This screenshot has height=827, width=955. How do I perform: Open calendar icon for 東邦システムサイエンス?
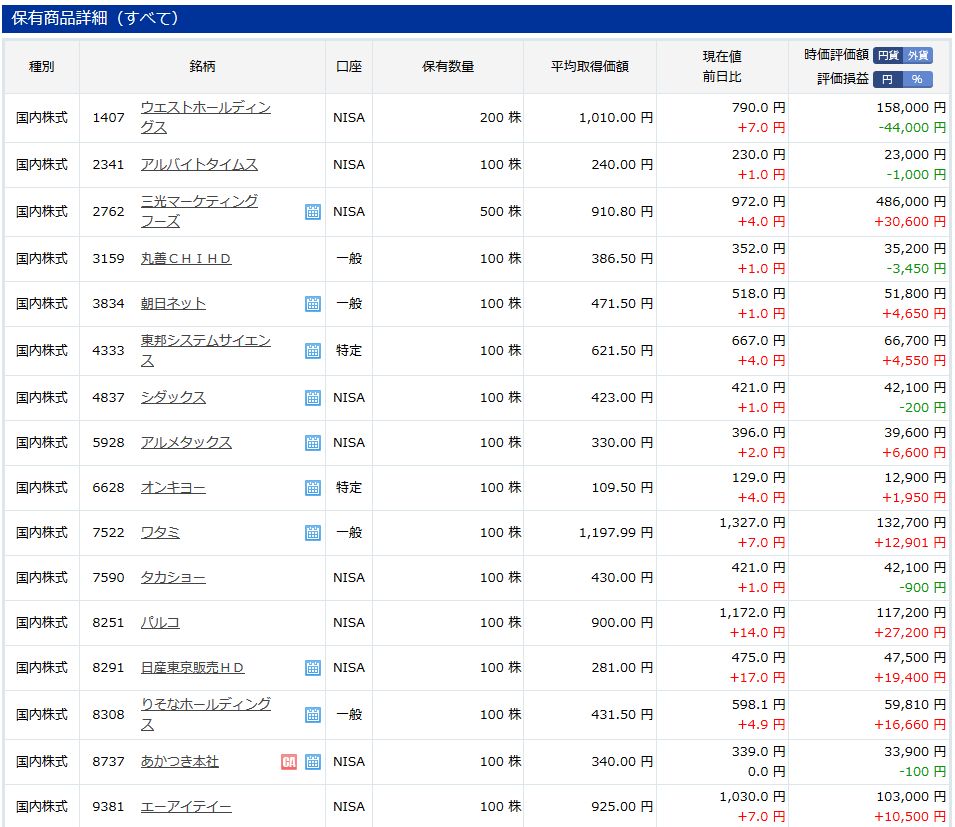(312, 351)
